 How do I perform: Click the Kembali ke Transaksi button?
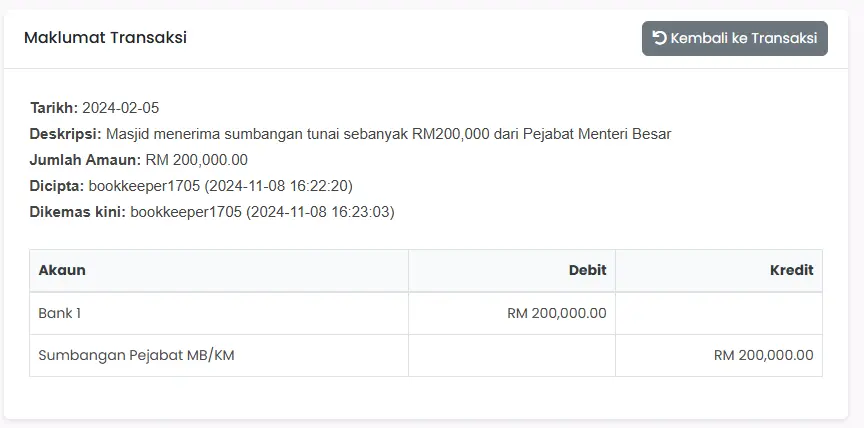click(x=735, y=39)
